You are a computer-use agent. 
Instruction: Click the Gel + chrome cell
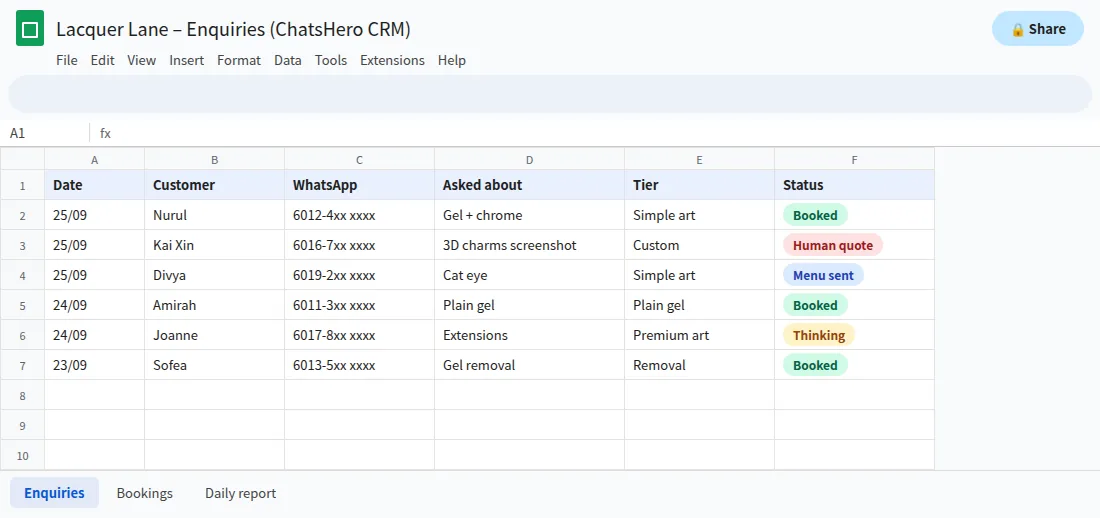pos(530,215)
